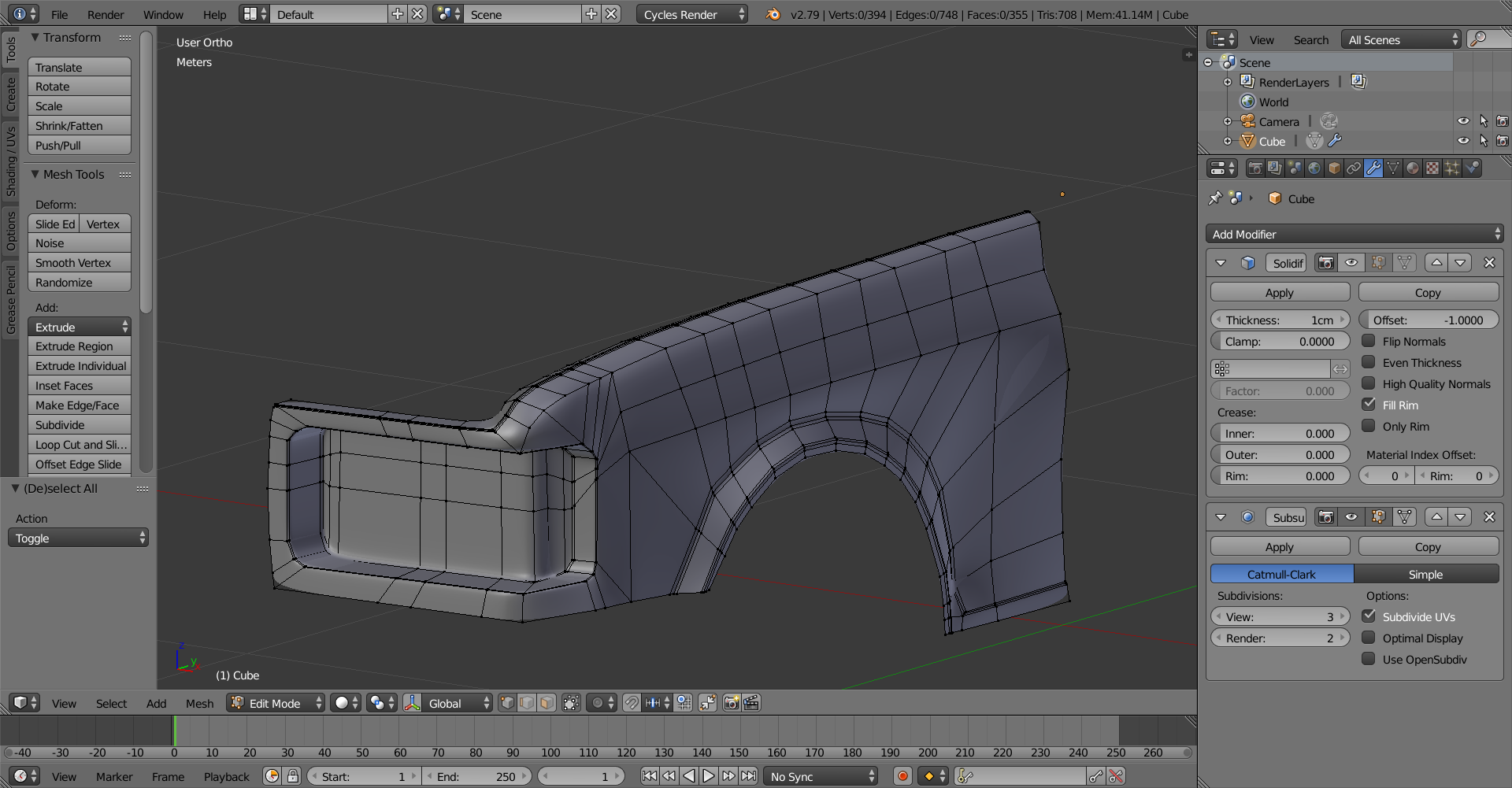Image resolution: width=1512 pixels, height=788 pixels.
Task: Open the Render menu
Action: (106, 15)
